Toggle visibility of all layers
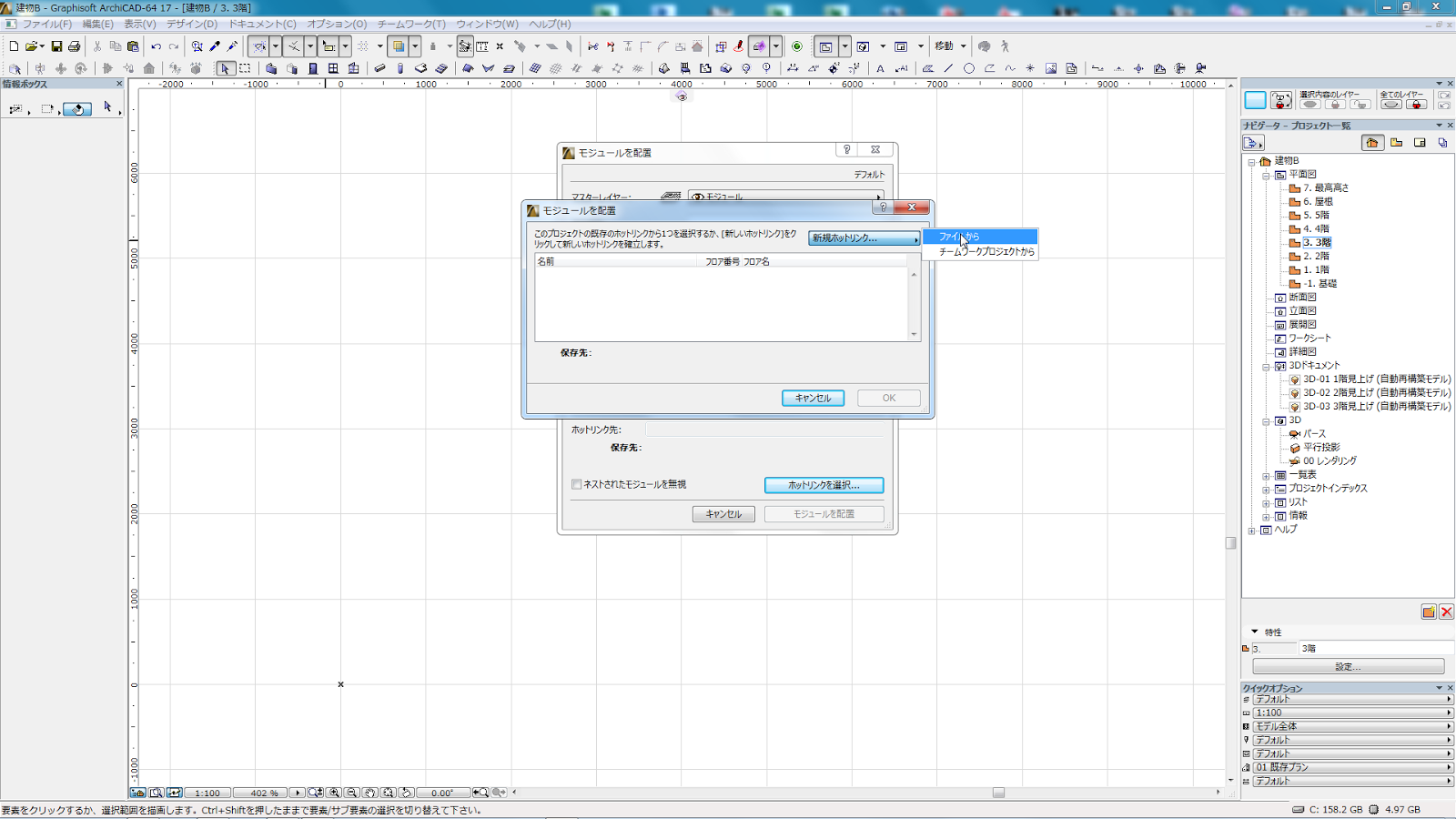Viewport: 1456px width, 819px height. (x=1391, y=104)
